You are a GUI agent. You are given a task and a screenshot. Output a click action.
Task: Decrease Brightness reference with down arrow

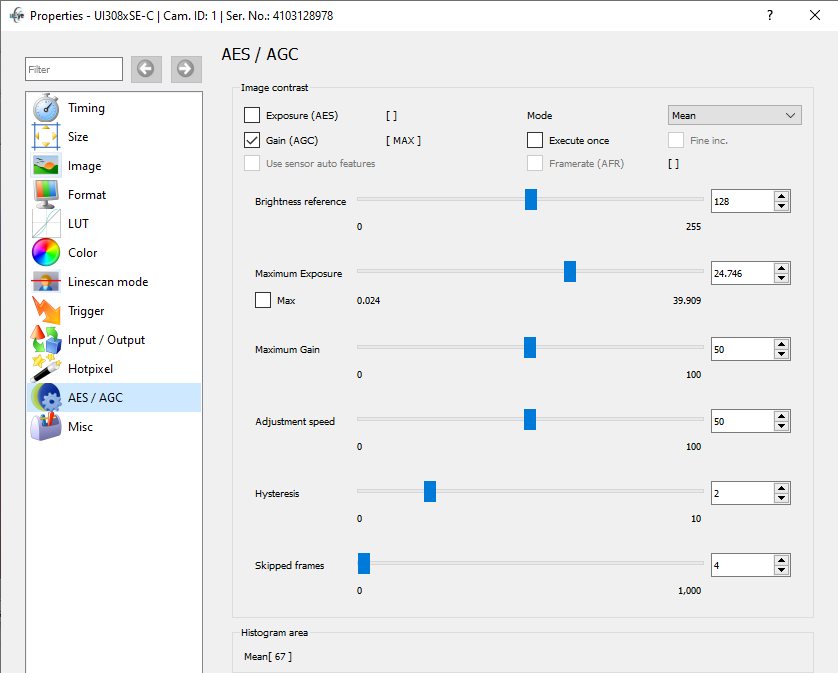(x=781, y=206)
